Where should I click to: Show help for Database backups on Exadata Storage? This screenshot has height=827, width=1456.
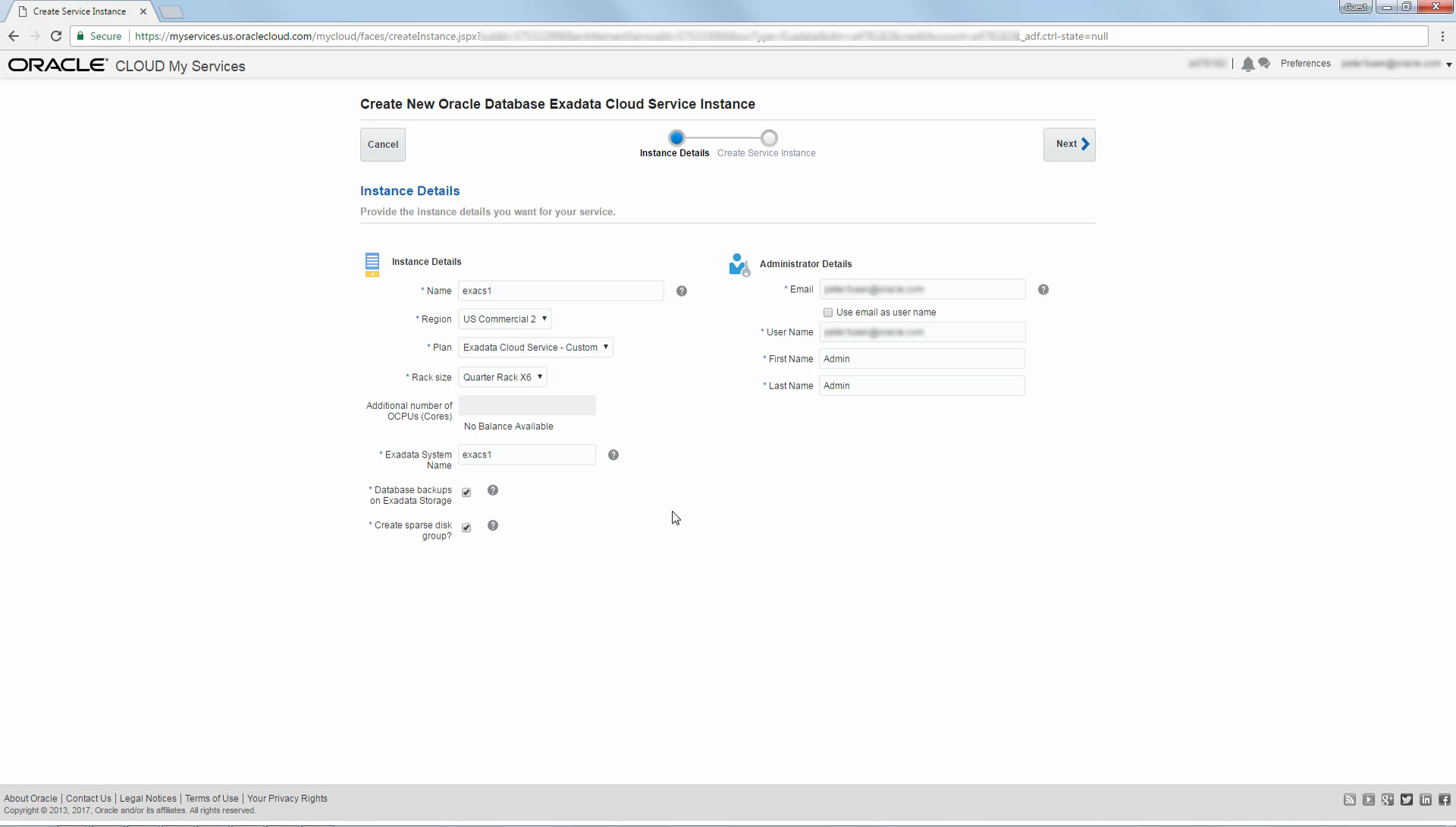point(493,491)
